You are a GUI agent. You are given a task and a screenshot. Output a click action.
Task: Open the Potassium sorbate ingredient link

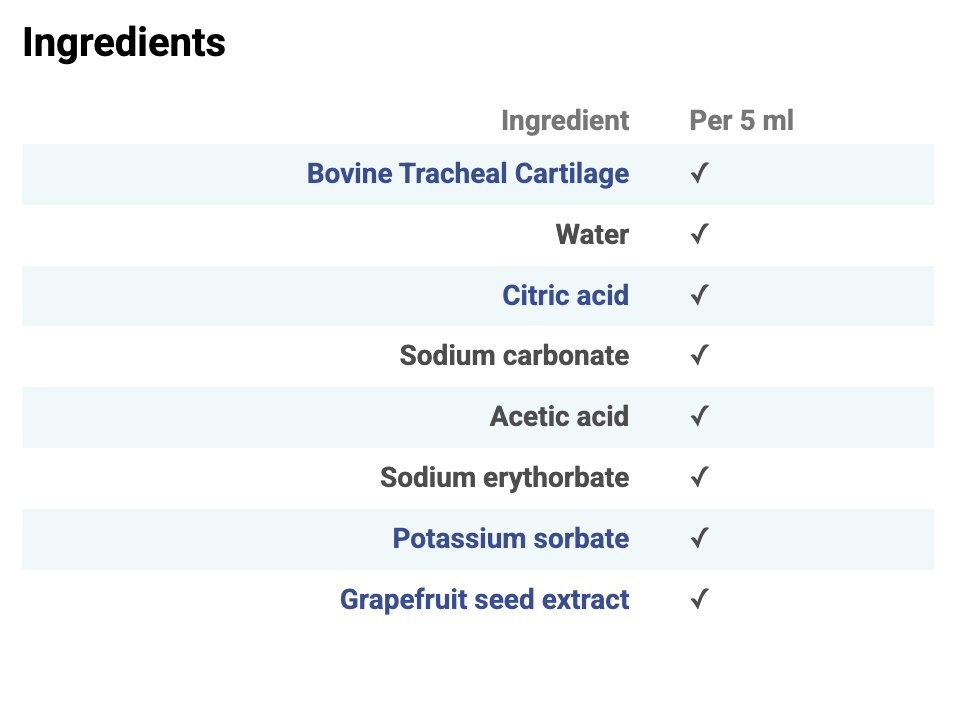(510, 539)
